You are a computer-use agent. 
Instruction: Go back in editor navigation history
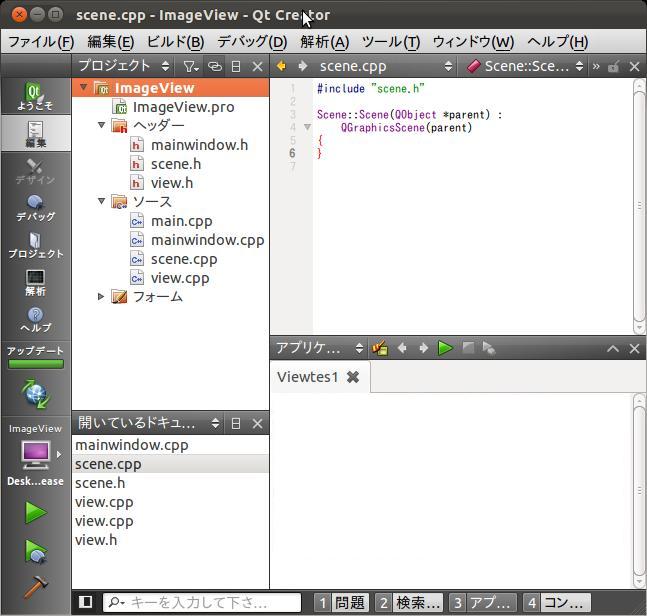[281, 66]
